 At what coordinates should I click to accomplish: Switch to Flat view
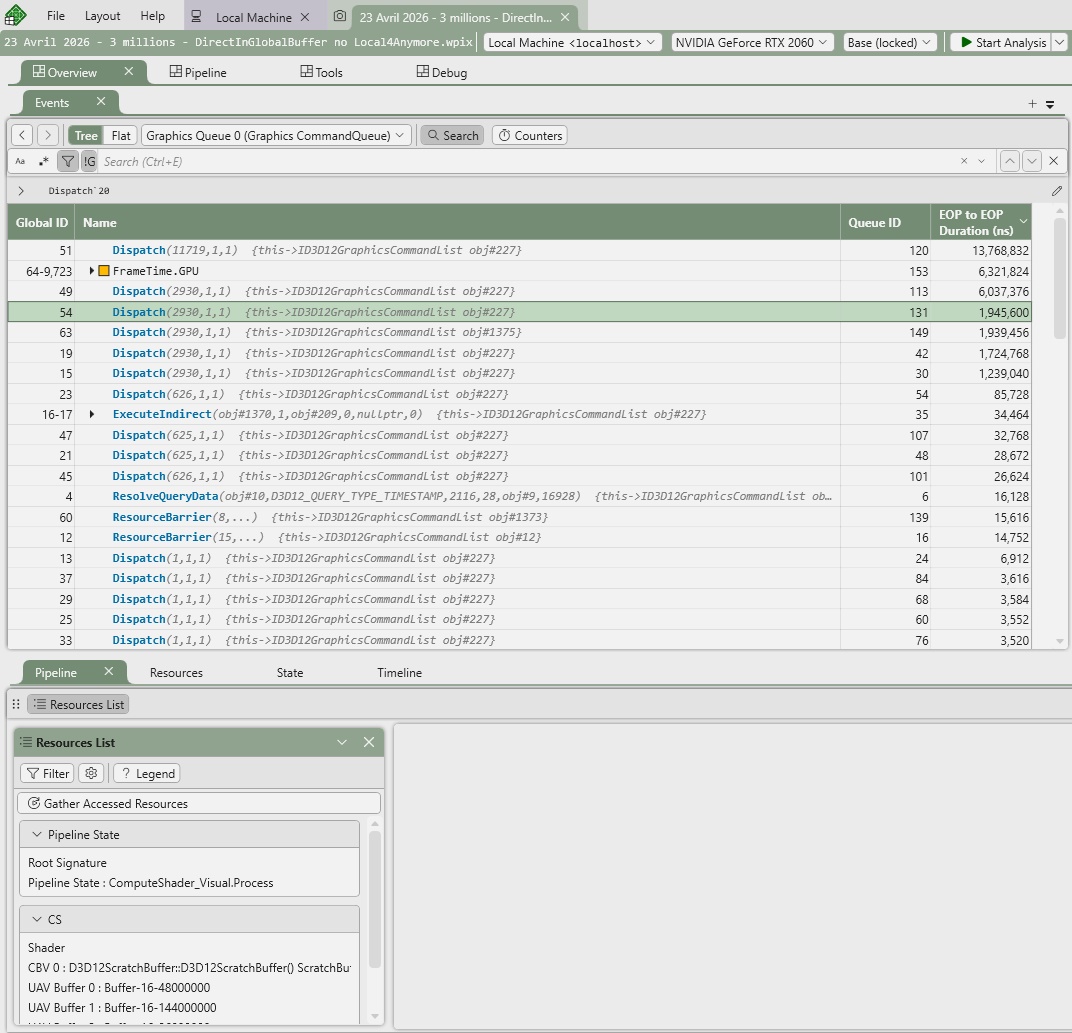point(121,135)
